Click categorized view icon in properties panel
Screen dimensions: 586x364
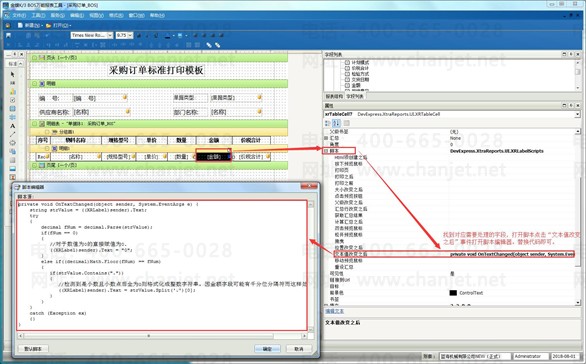(327, 123)
